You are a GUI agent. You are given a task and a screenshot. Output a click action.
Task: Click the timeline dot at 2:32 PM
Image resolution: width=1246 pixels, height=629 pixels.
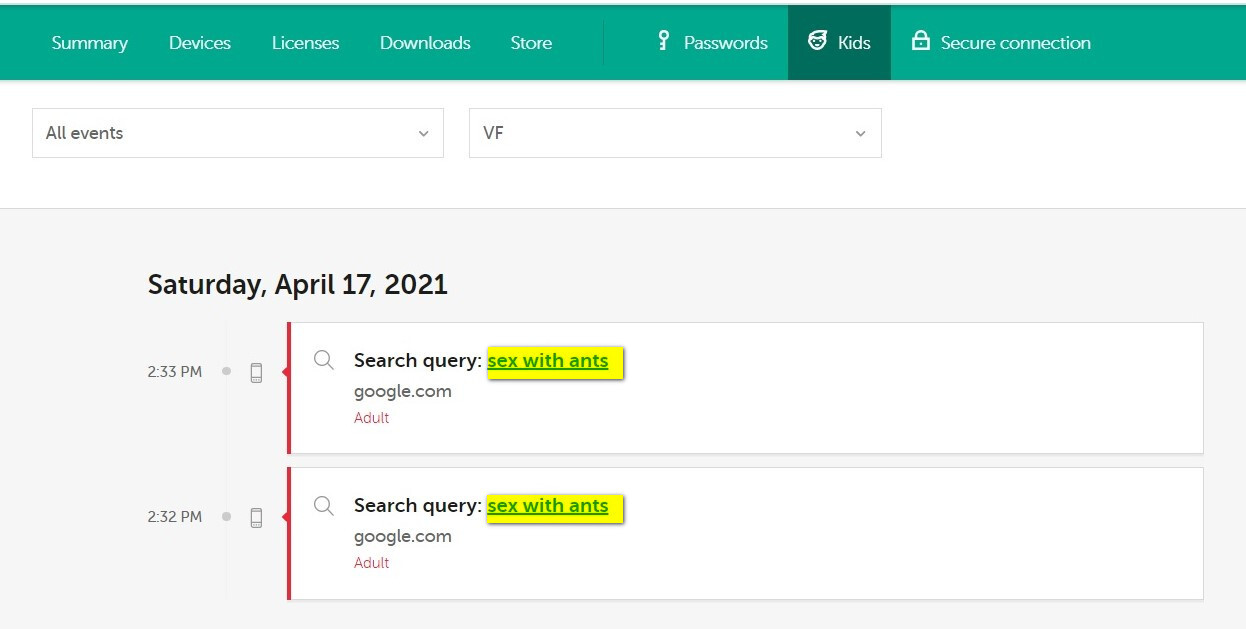(226, 516)
